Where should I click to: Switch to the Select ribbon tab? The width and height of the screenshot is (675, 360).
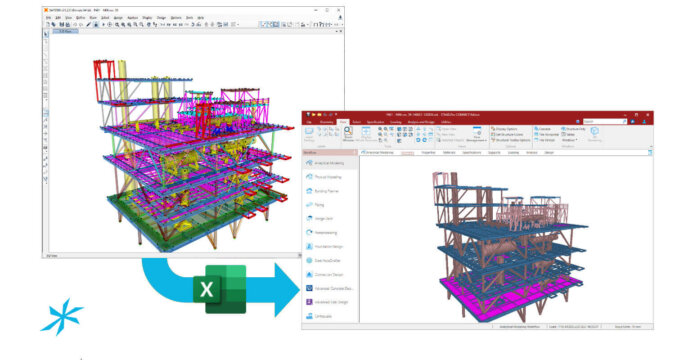(x=356, y=122)
